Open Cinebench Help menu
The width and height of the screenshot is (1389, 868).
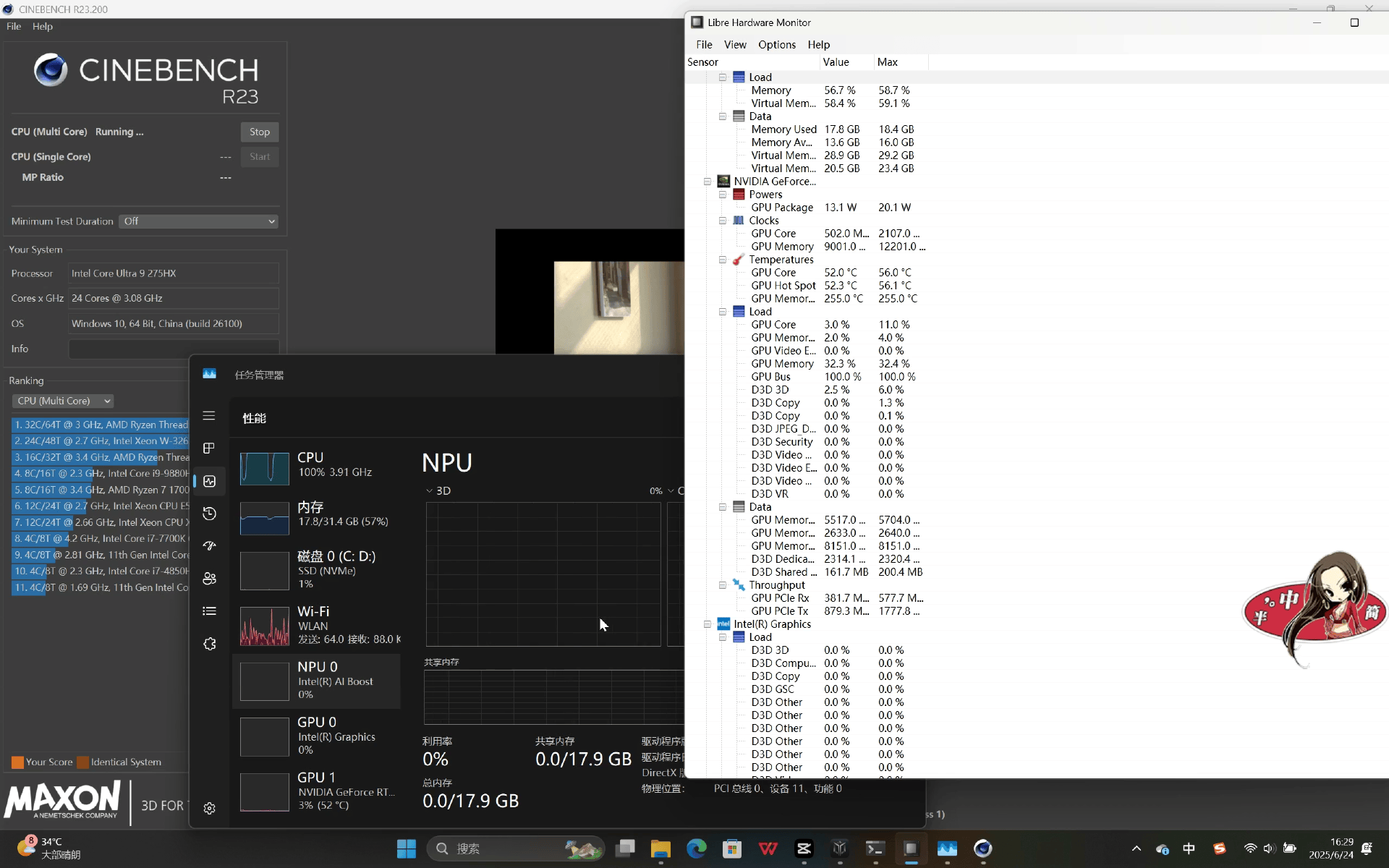tap(43, 26)
